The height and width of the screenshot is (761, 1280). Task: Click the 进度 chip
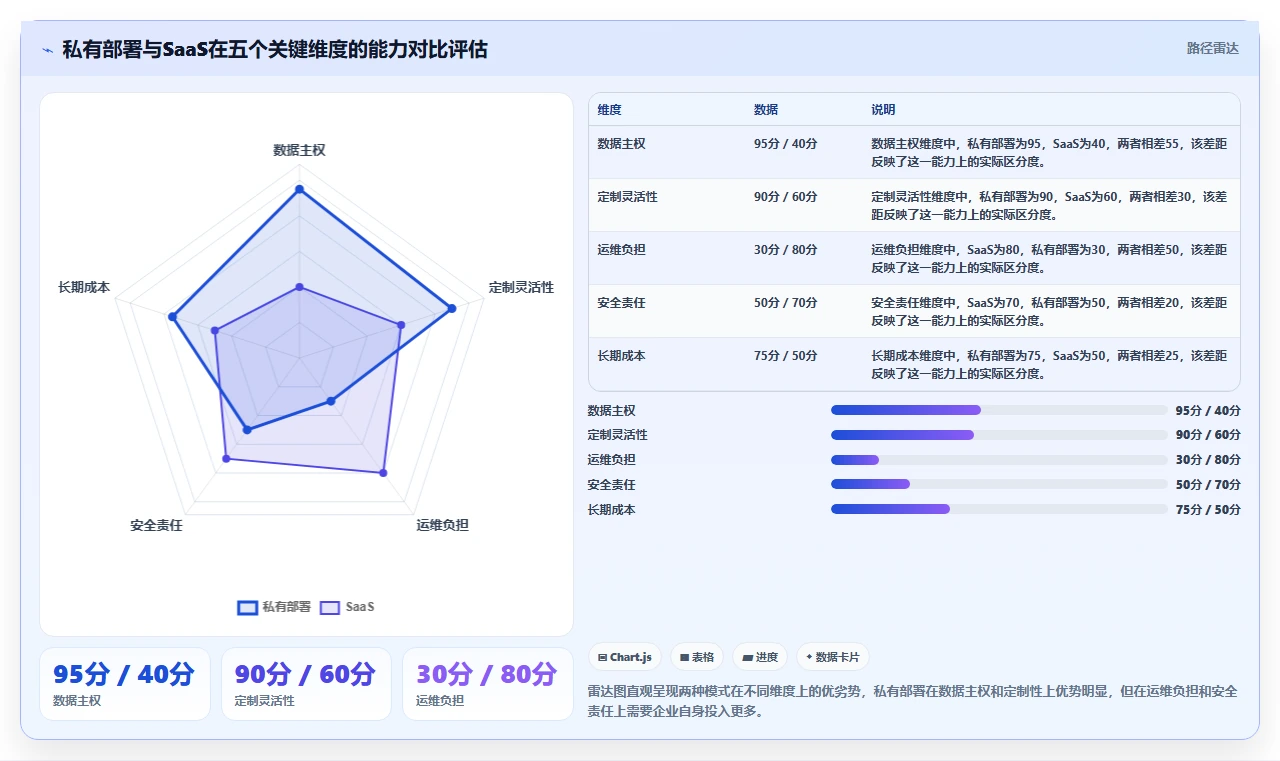(760, 657)
